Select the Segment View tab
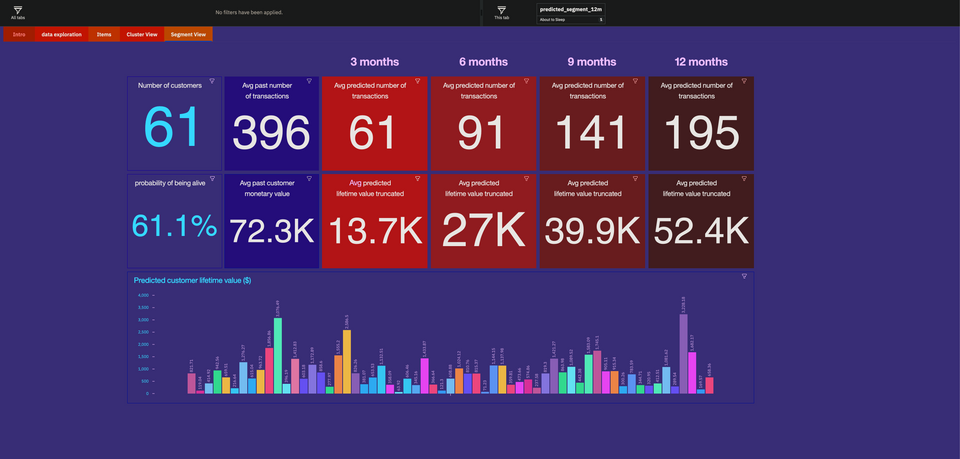This screenshot has height=459, width=960. pyautogui.click(x=189, y=34)
